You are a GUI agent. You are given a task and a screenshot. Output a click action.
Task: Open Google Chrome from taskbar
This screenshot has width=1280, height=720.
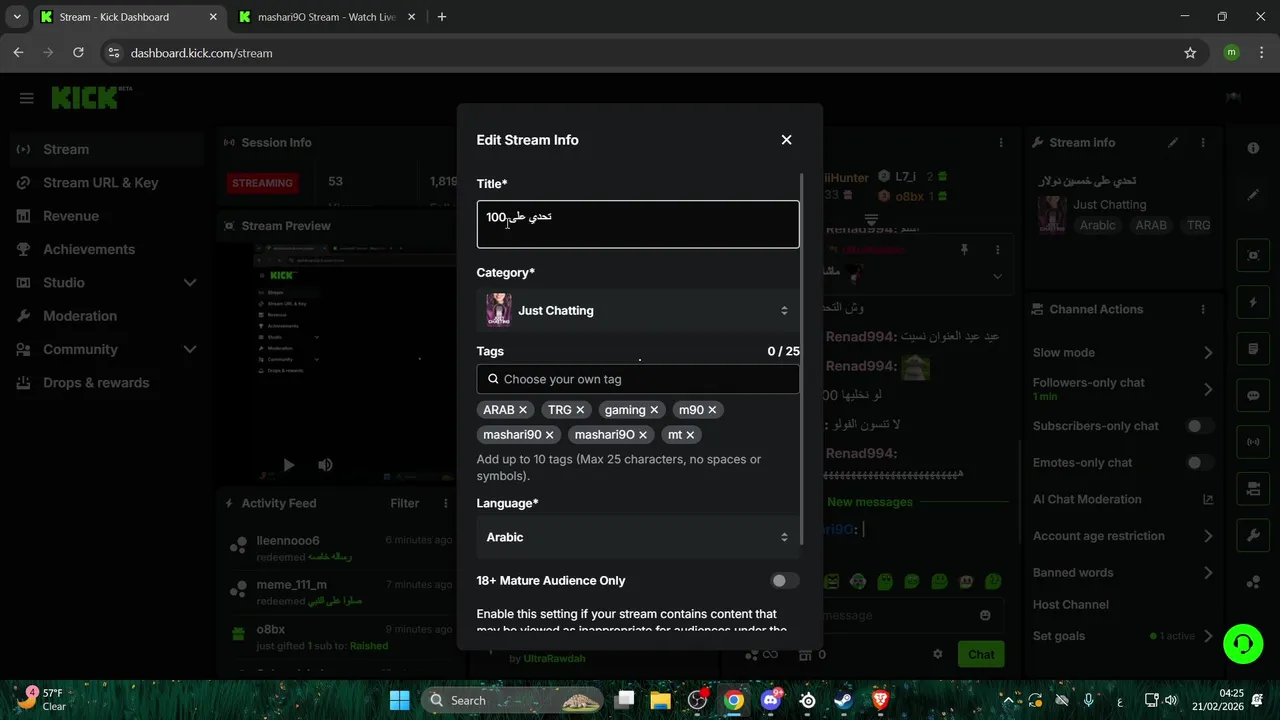[x=734, y=700]
